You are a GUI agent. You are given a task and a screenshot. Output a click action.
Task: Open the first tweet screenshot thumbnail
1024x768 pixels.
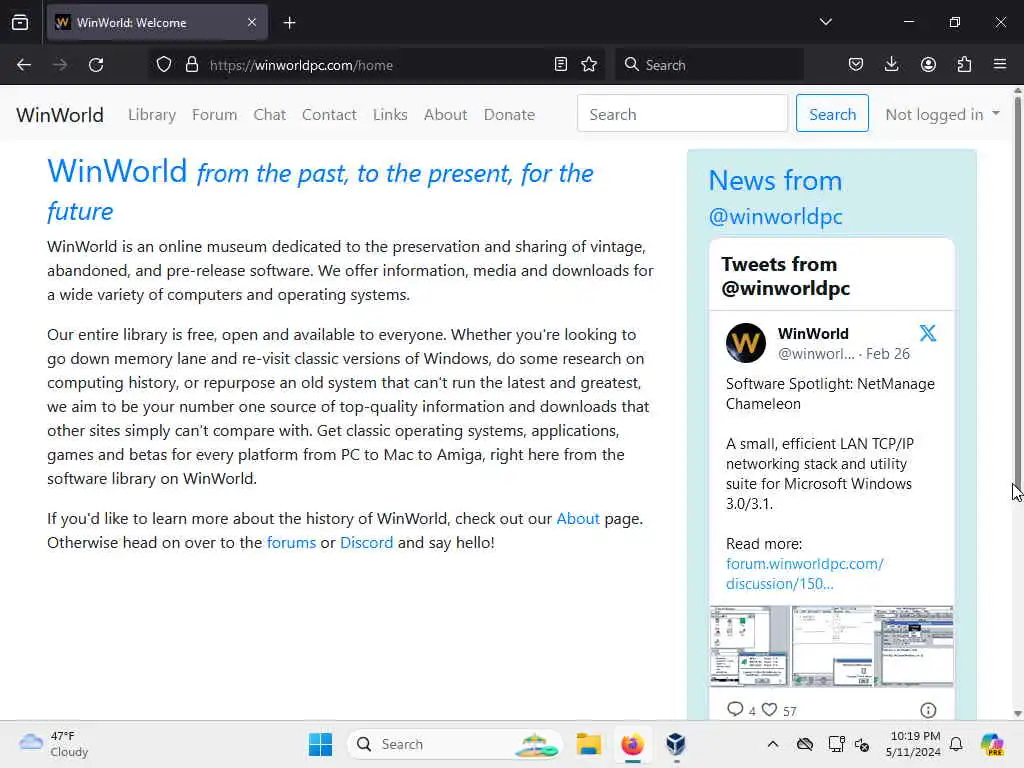(x=749, y=646)
